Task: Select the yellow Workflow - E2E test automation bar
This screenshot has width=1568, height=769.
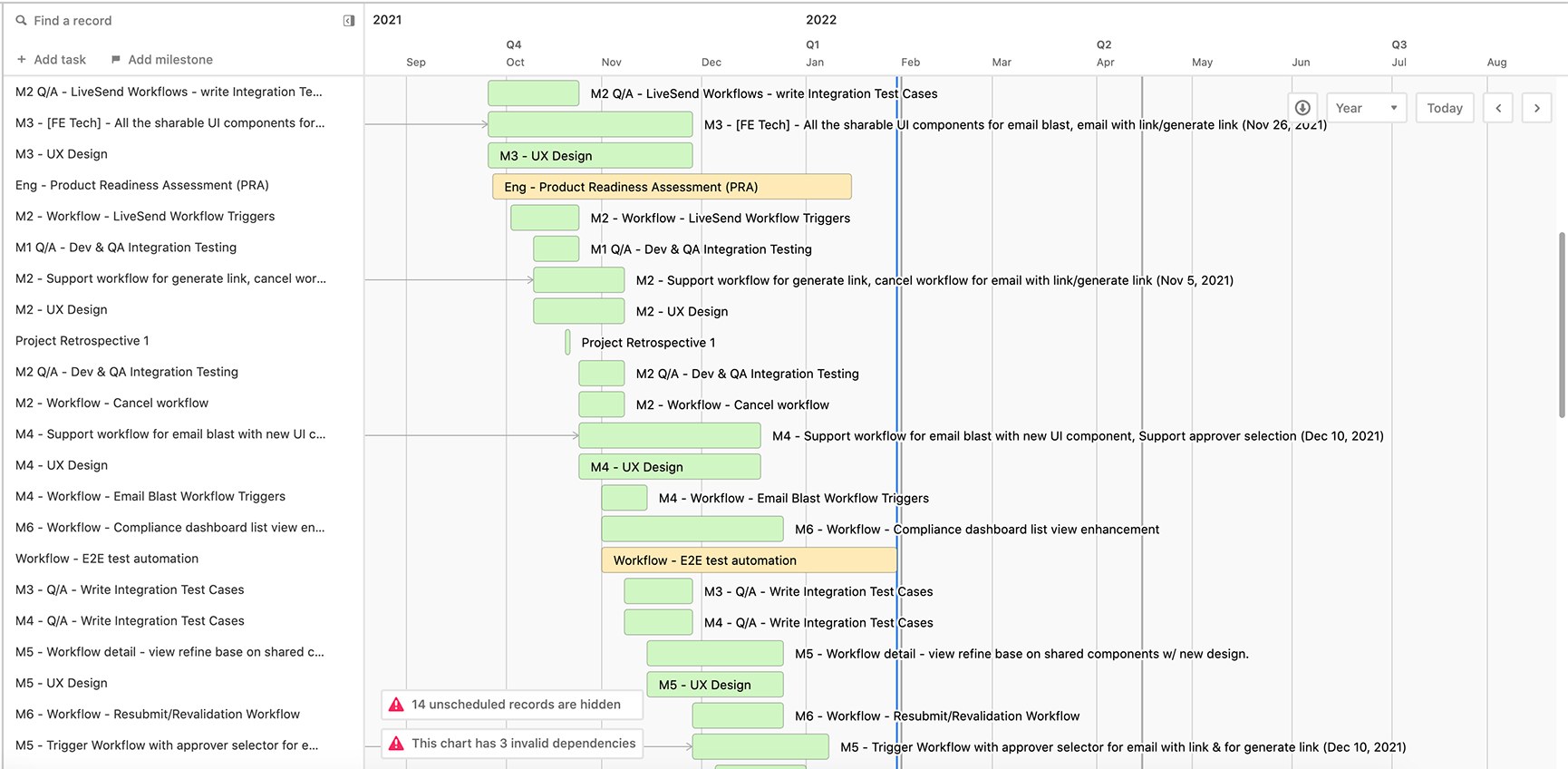Action: pyautogui.click(x=749, y=560)
